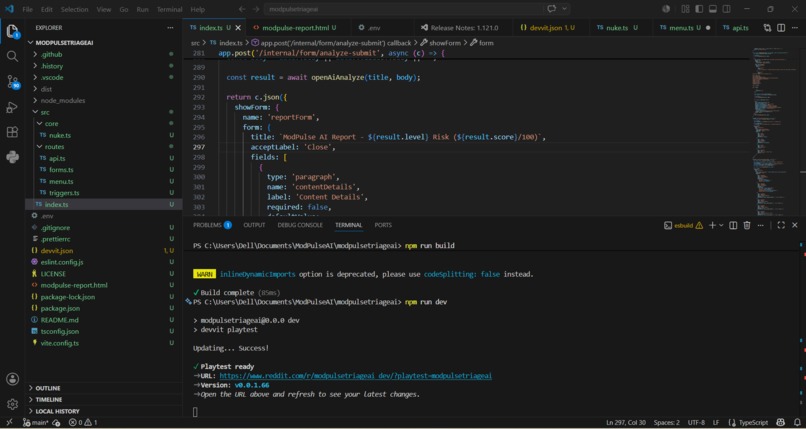
Task: Click the main* branch in status bar
Action: 39,422
